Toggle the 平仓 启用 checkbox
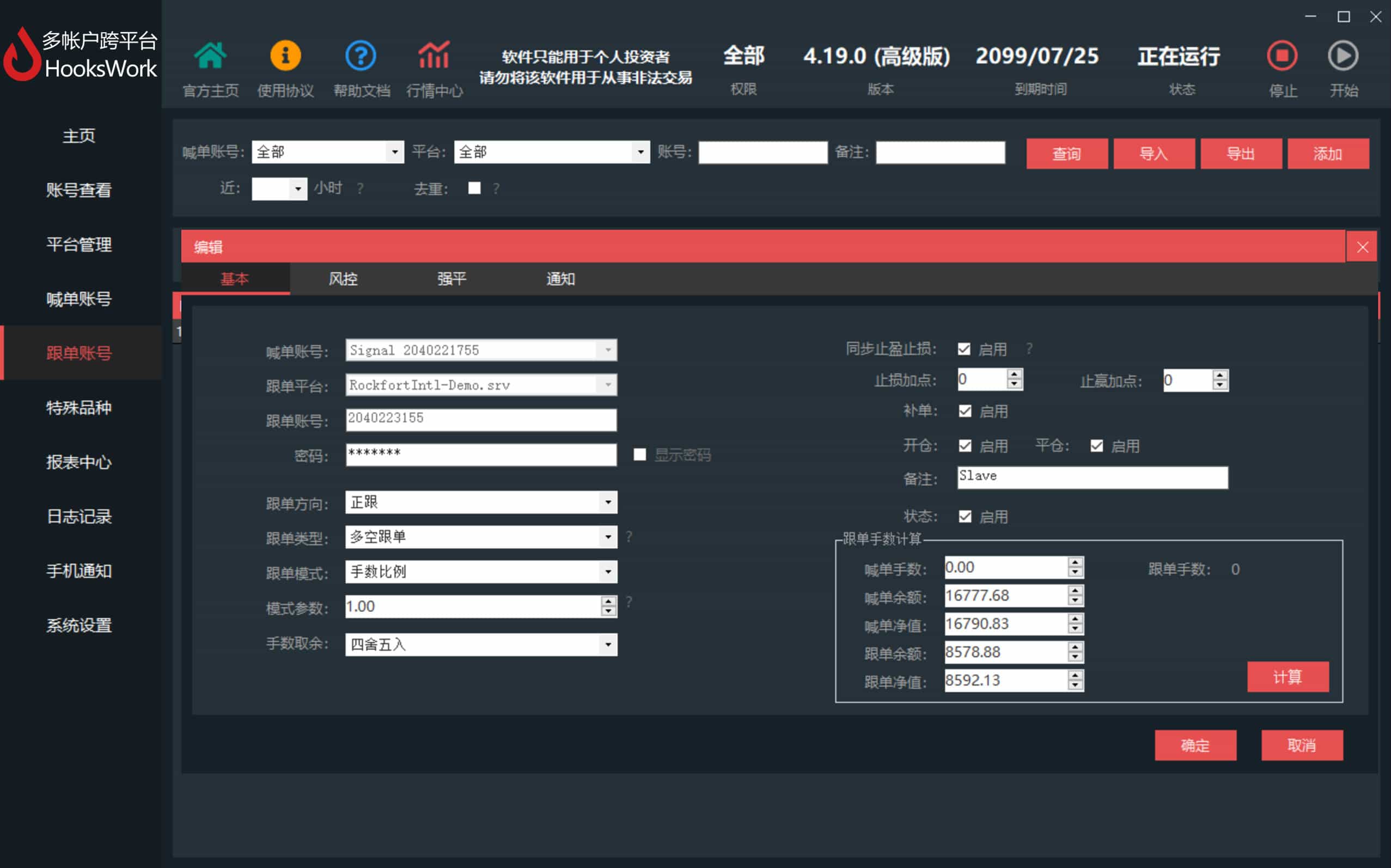This screenshot has height=868, width=1391. click(x=1096, y=446)
